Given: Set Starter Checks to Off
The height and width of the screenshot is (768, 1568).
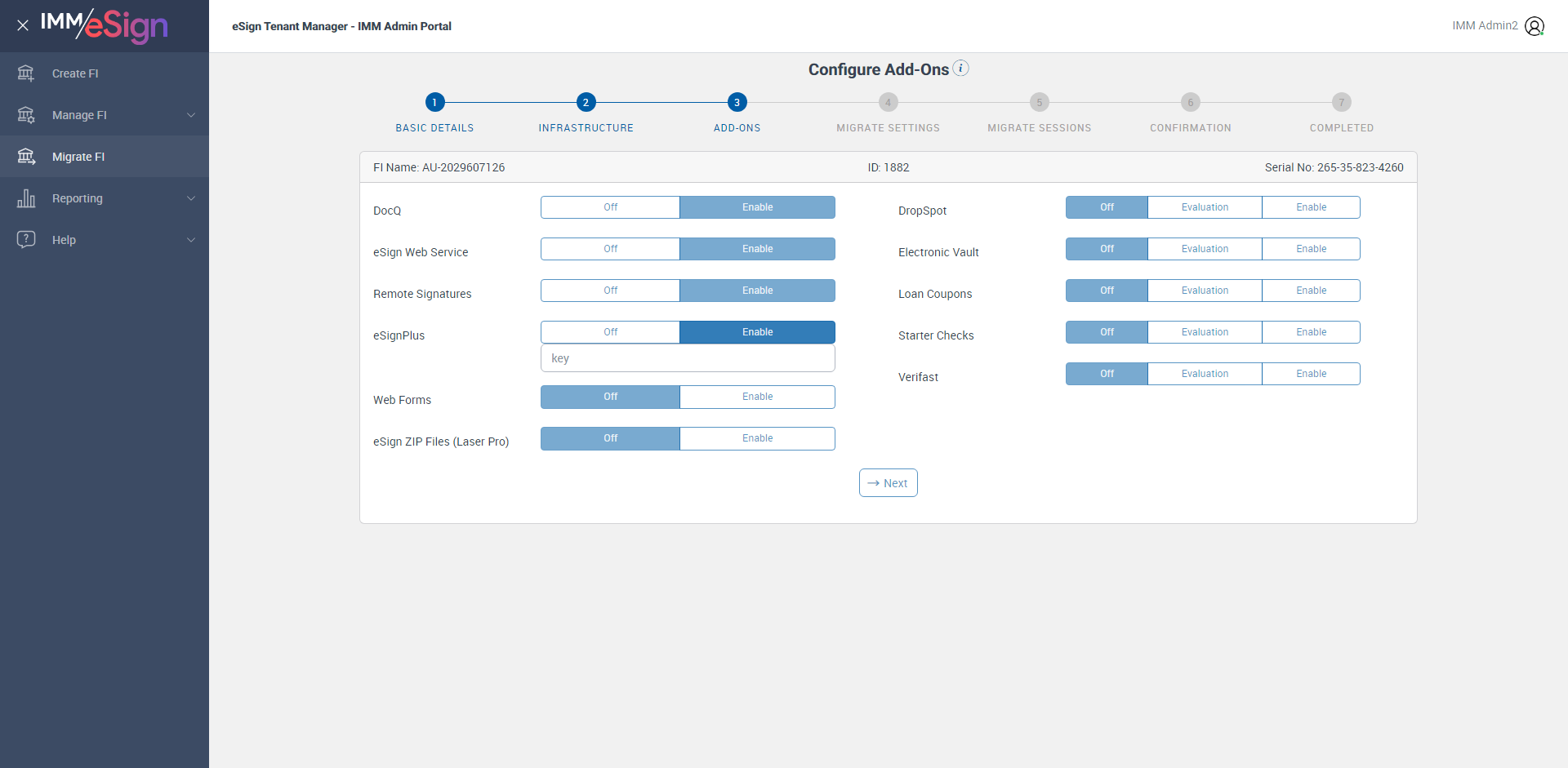Looking at the screenshot, I should [x=1107, y=332].
